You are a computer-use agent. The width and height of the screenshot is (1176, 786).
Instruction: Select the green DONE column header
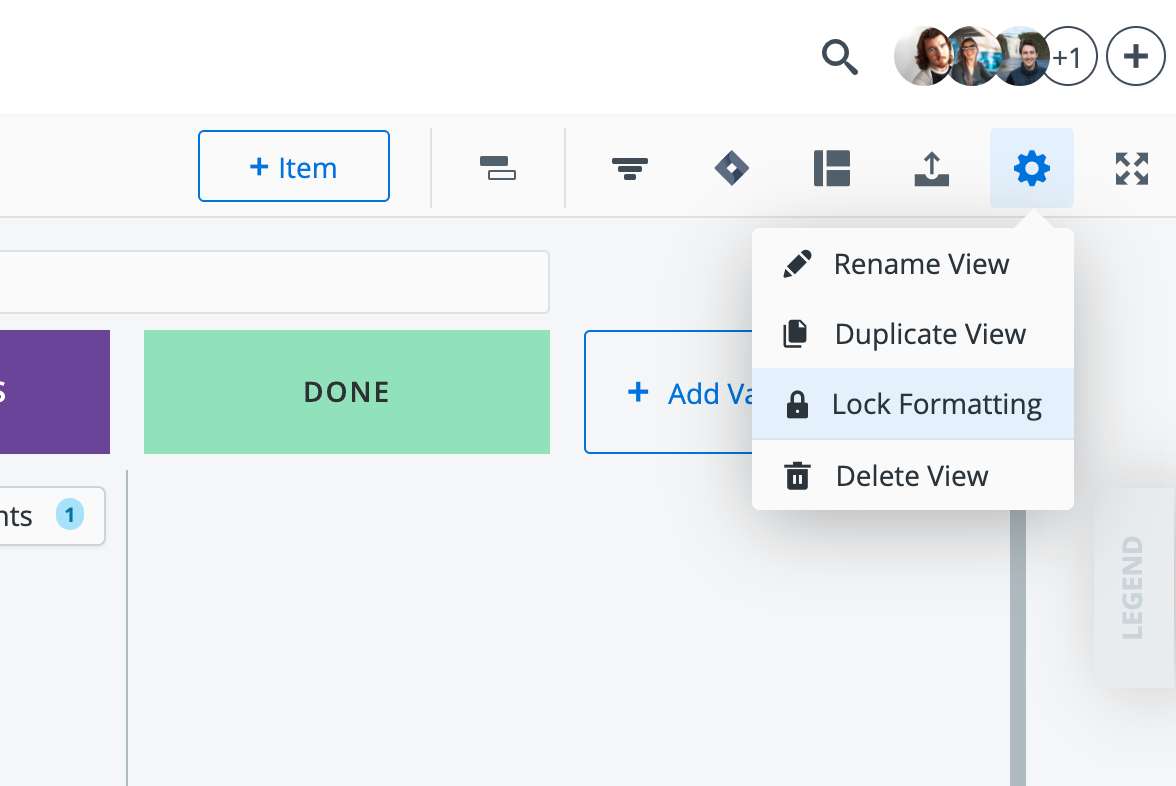coord(346,392)
